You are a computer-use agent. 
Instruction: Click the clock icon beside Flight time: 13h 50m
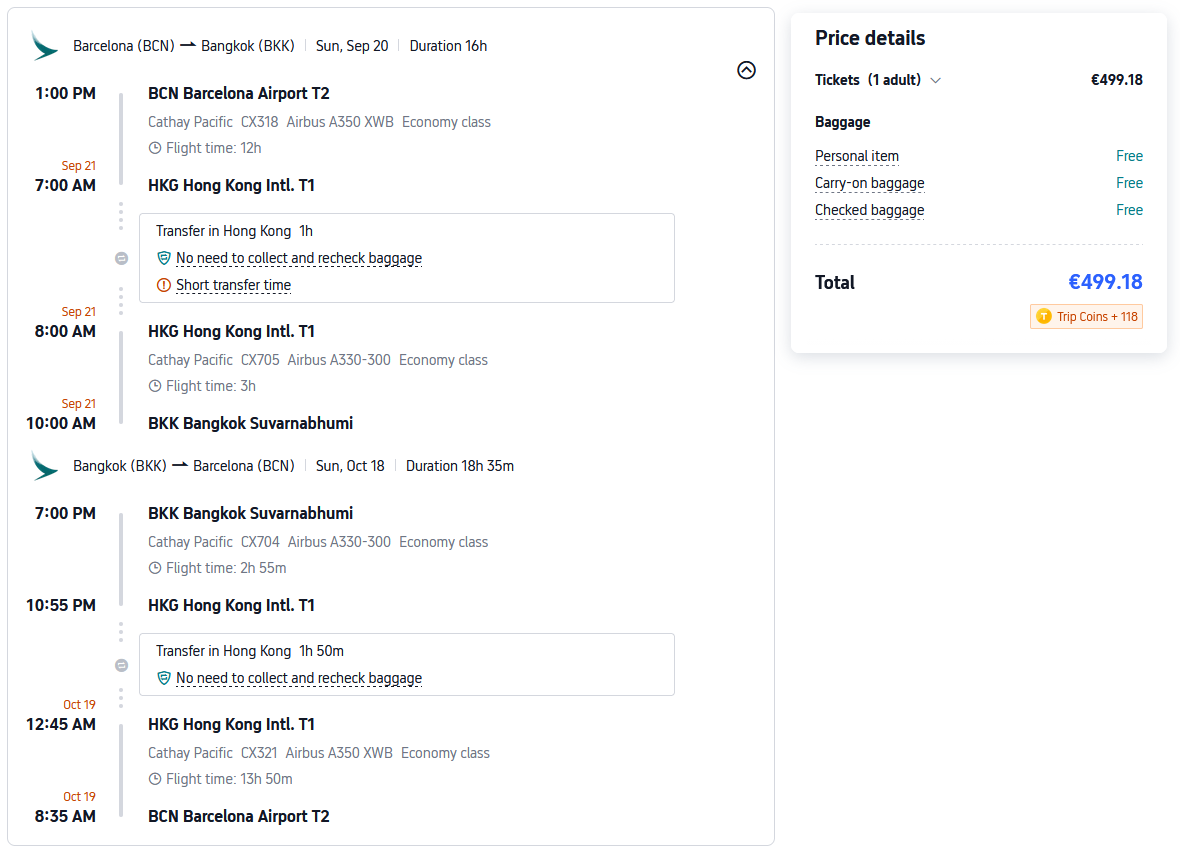pyautogui.click(x=155, y=779)
